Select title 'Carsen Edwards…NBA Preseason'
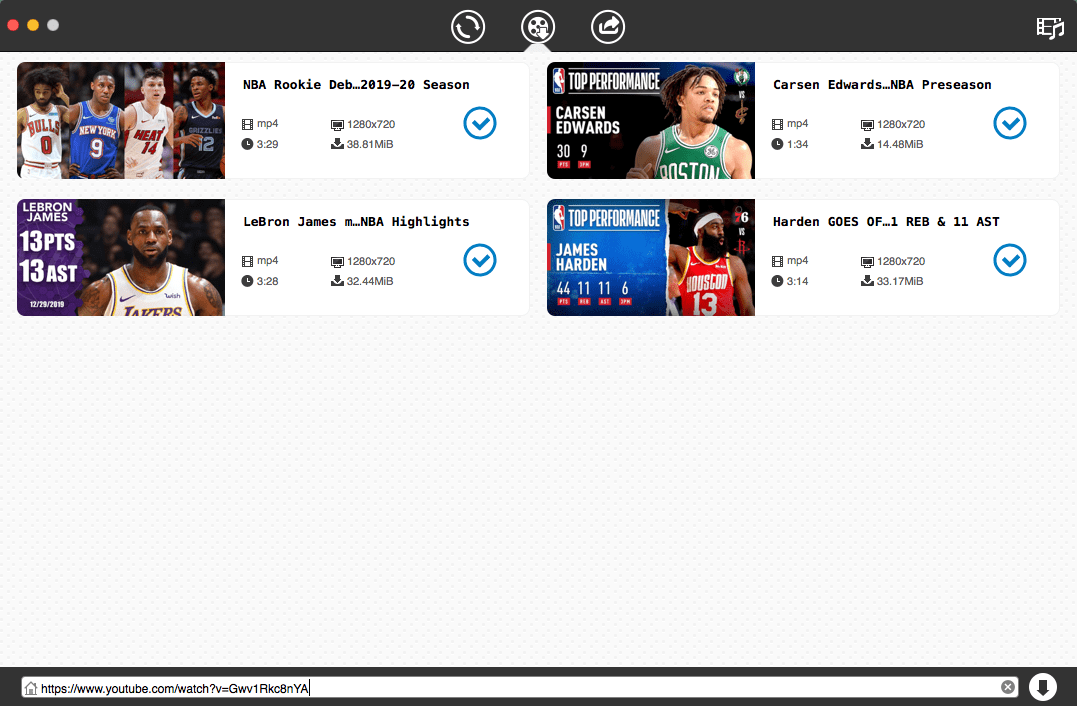1077x706 pixels. (x=882, y=84)
